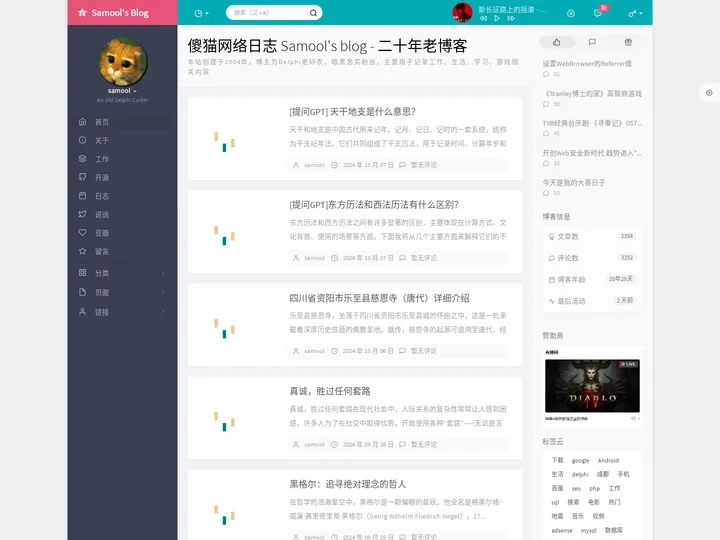Screen dimensions: 720x540
Task: Open sidebar post 今天是我的大喜日子
Action: [x=574, y=183]
